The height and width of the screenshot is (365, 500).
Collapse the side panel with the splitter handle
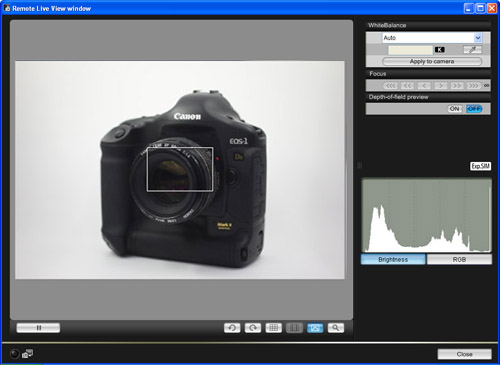(359, 165)
